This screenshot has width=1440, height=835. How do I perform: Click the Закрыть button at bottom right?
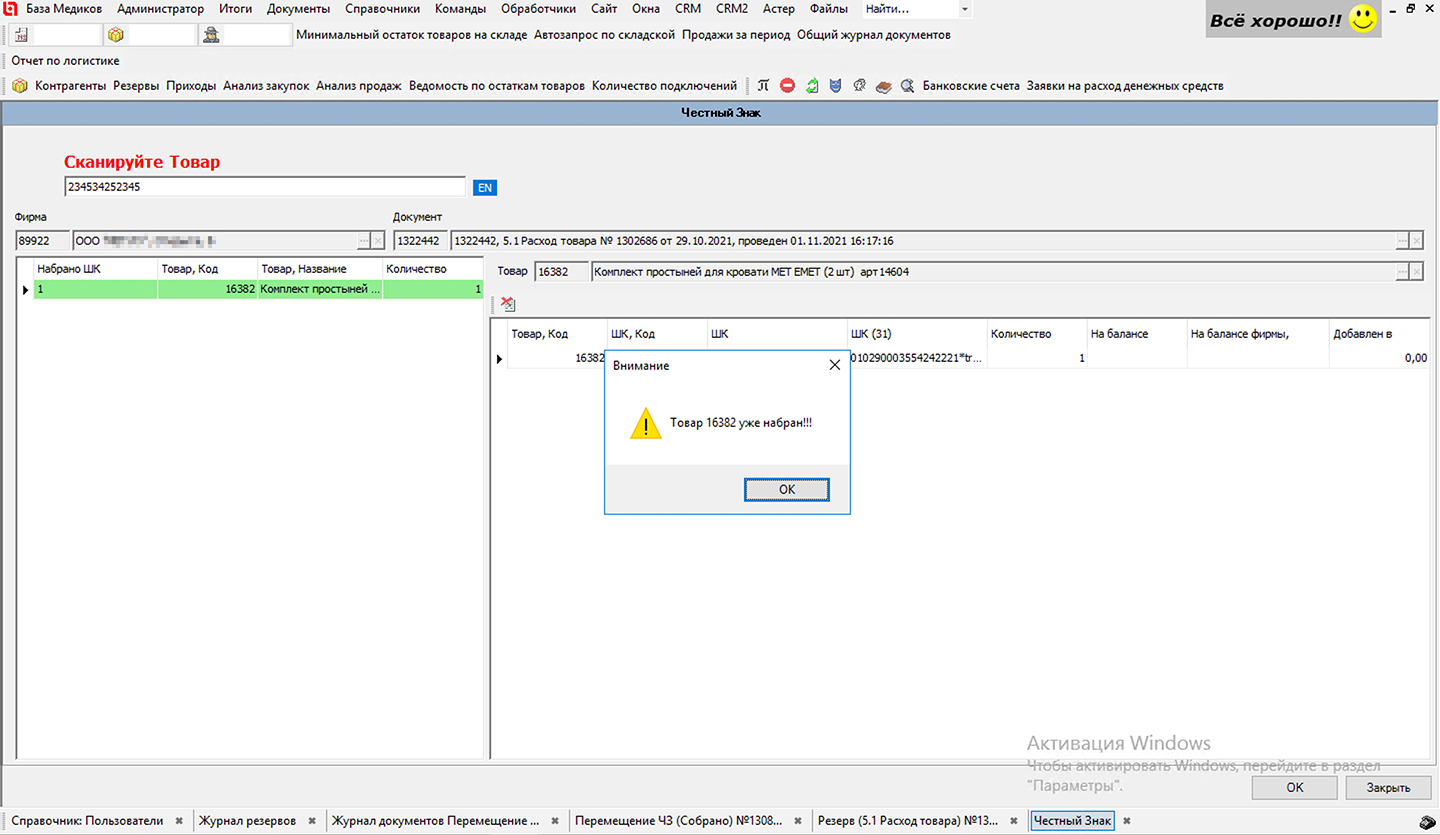(x=1388, y=787)
